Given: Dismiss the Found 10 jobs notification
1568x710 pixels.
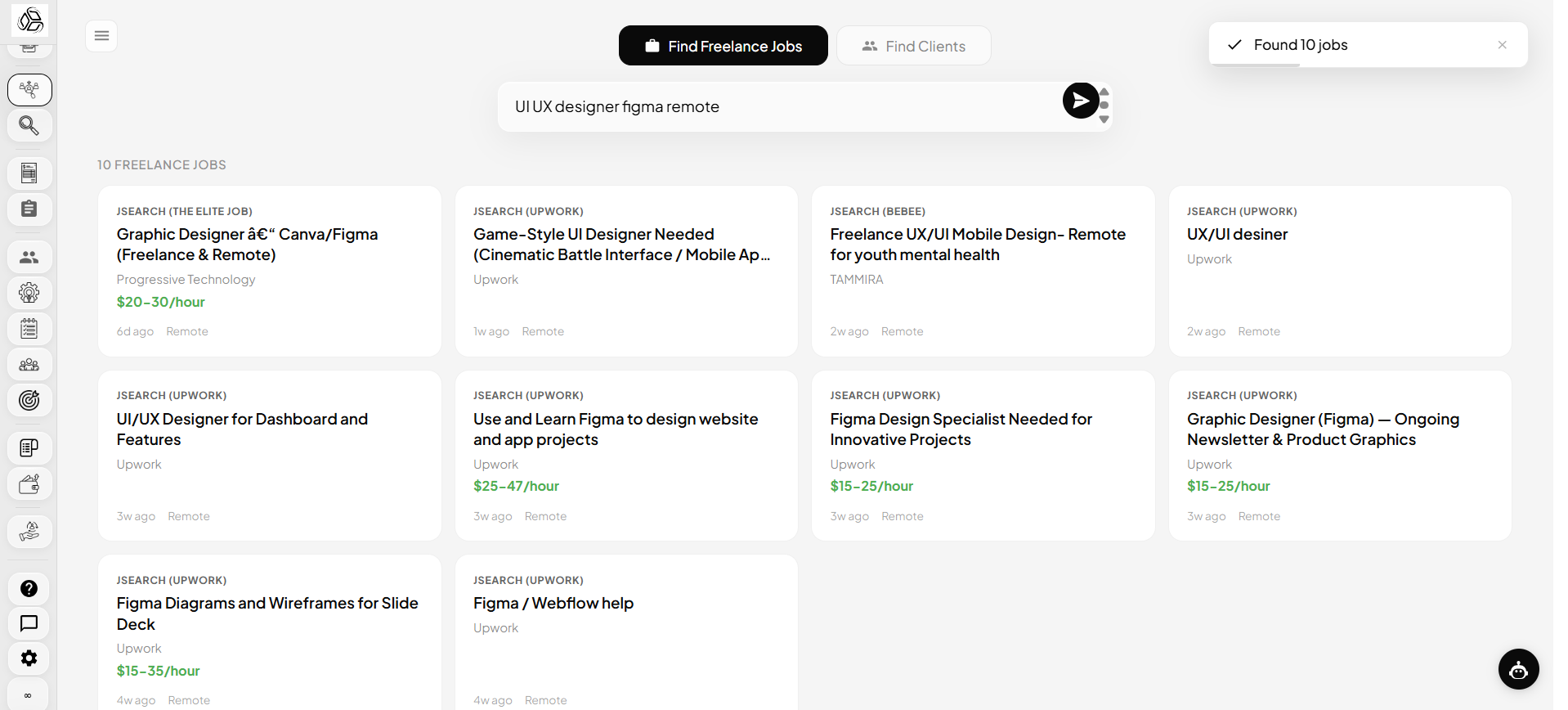Looking at the screenshot, I should 1502,45.
